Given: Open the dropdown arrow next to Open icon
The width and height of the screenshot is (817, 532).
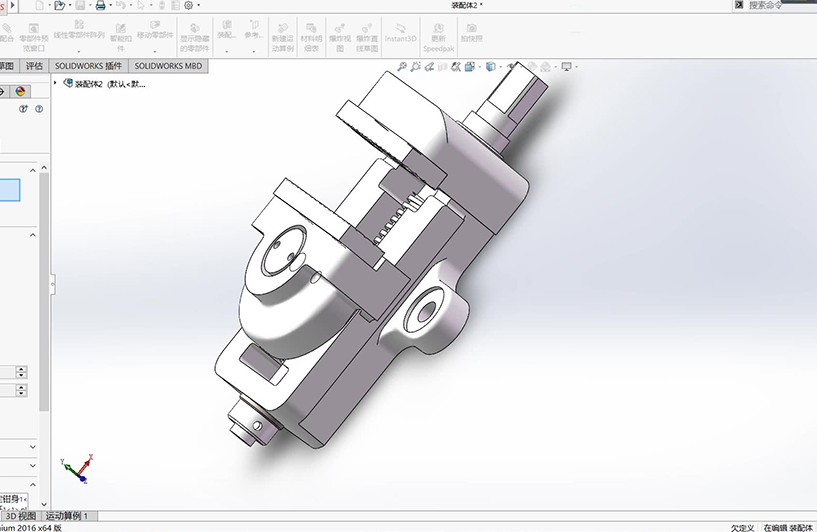Looking at the screenshot, I should point(70,5).
